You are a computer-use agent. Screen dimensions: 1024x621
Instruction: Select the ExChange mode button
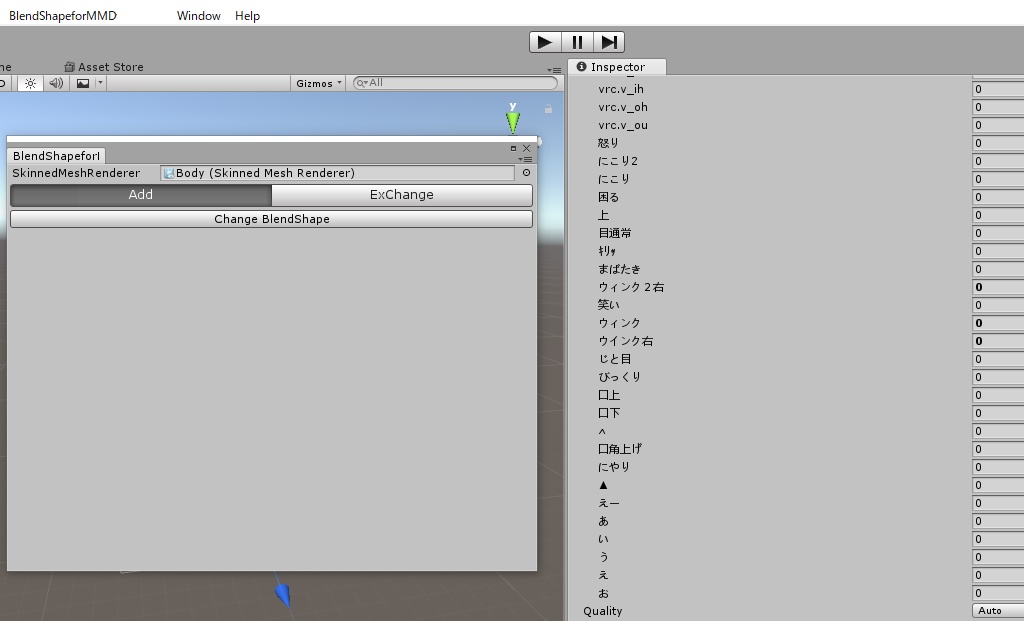[x=402, y=195]
